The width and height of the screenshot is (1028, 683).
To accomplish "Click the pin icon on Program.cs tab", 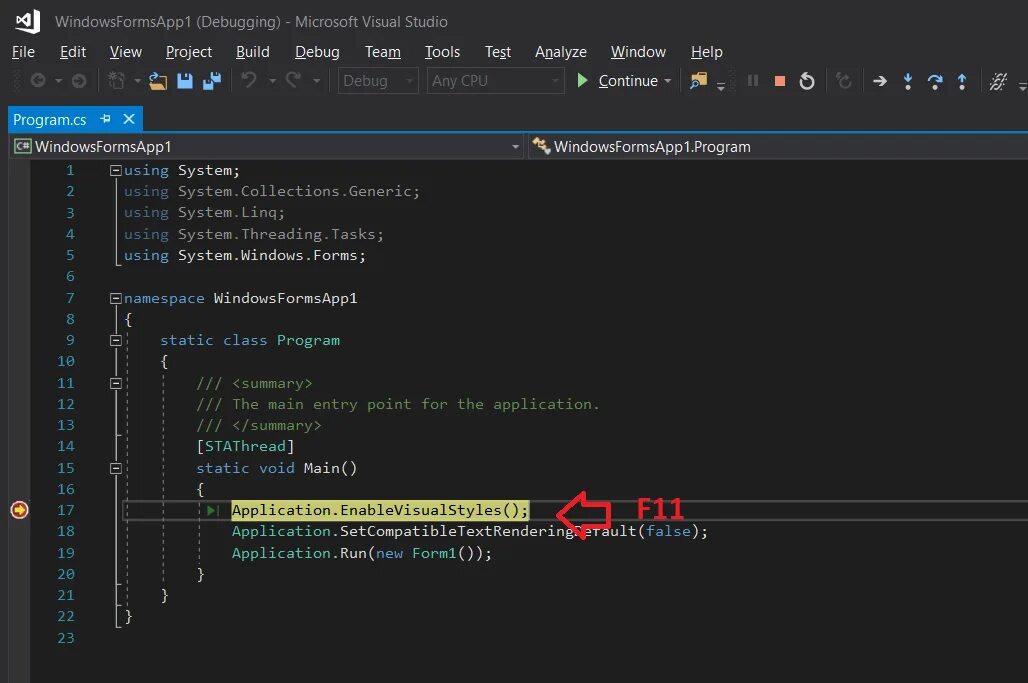I will (x=105, y=119).
